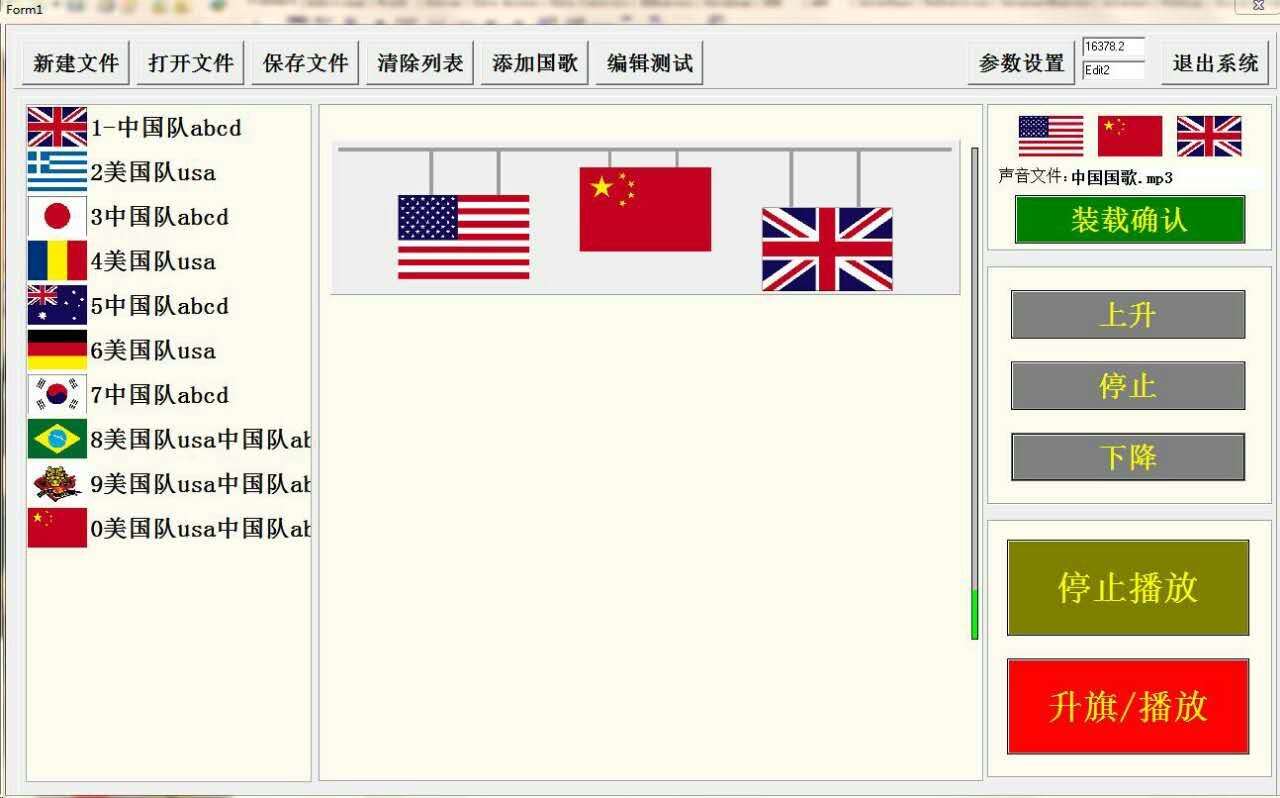Select list entry 5中国队abcd
This screenshot has width=1280, height=798.
pos(168,305)
